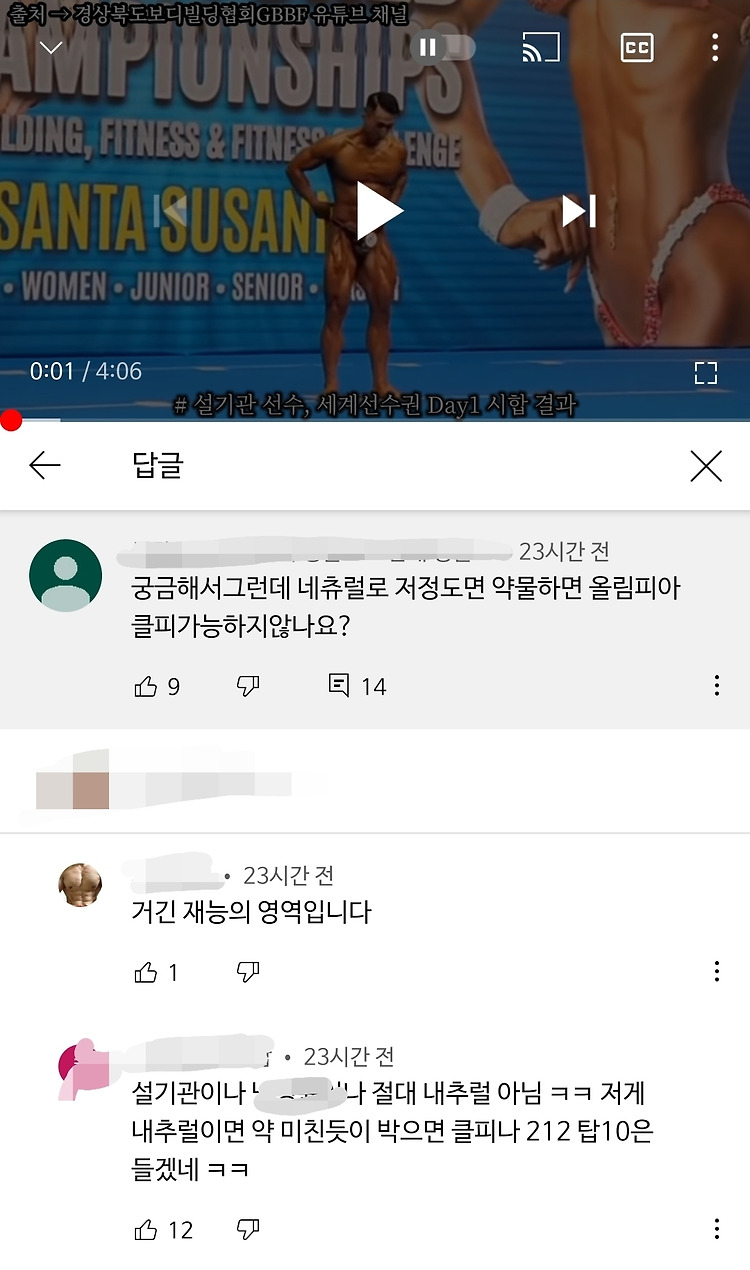
Task: Toggle the autoplay switch in the player
Action: [x=442, y=47]
